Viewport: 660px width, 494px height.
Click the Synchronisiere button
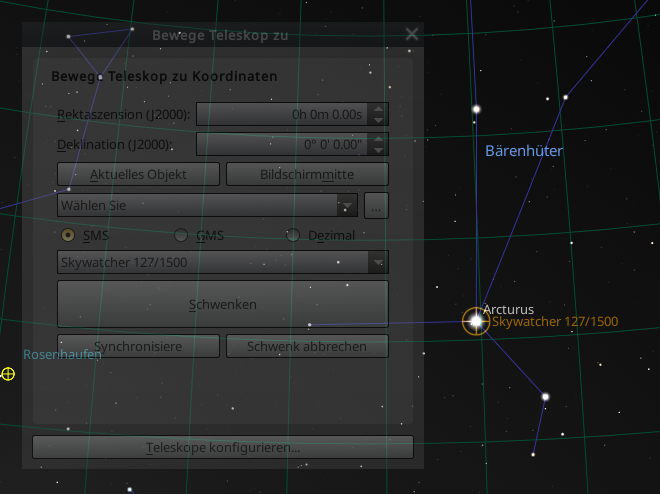pos(138,346)
